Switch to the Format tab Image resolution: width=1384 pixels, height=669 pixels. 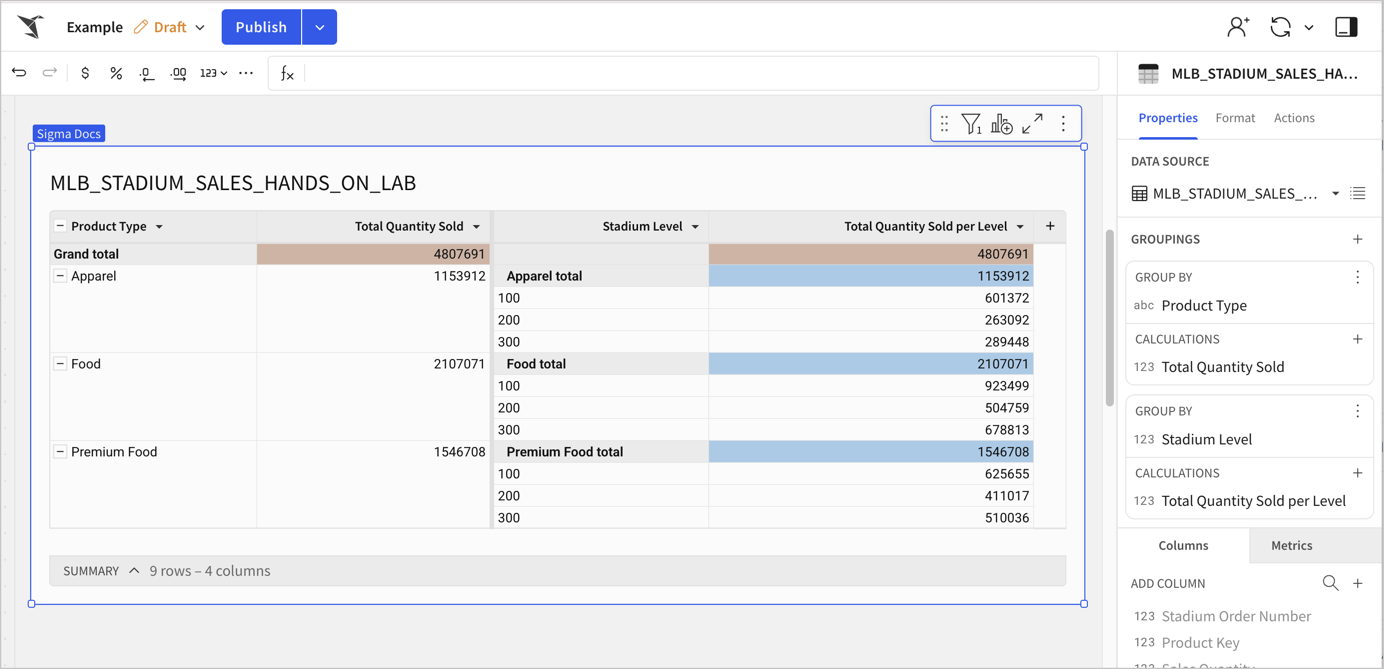point(1235,118)
